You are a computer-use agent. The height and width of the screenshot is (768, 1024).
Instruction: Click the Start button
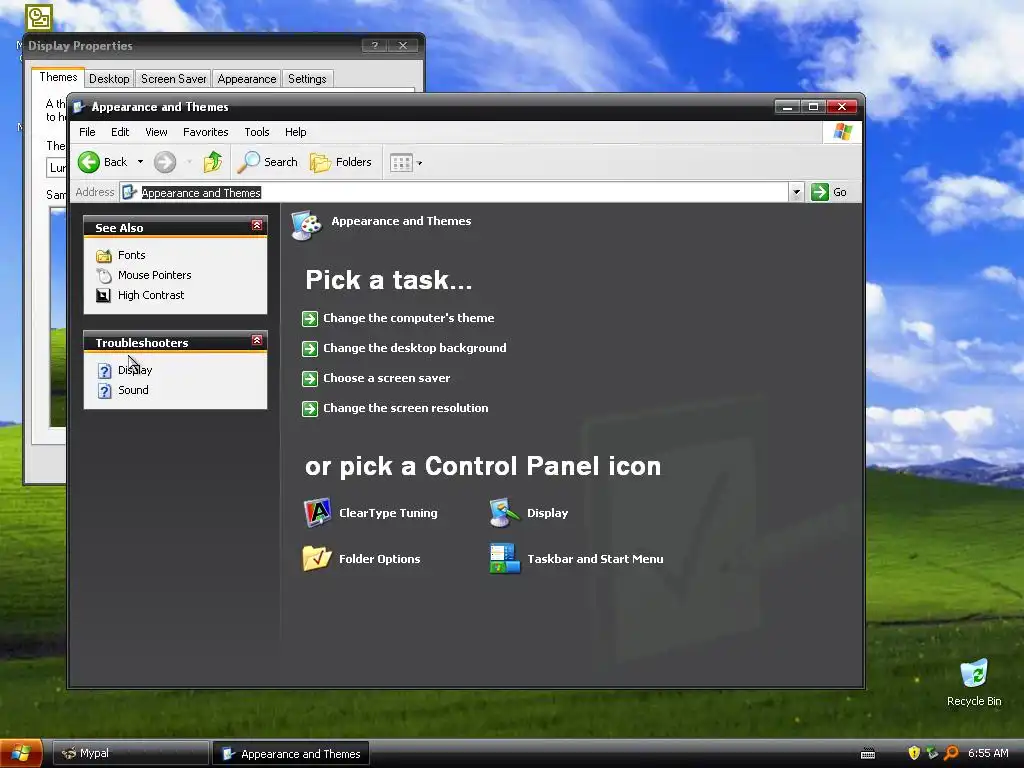tap(21, 754)
